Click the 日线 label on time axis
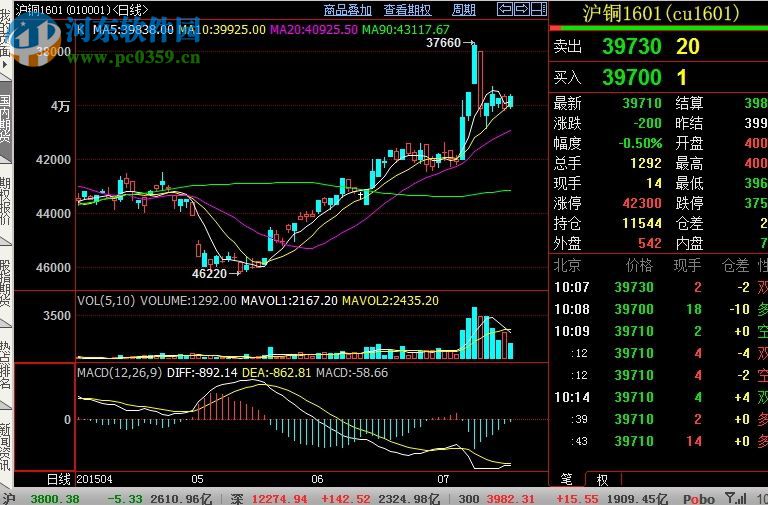This screenshot has width=768, height=505. (59, 479)
